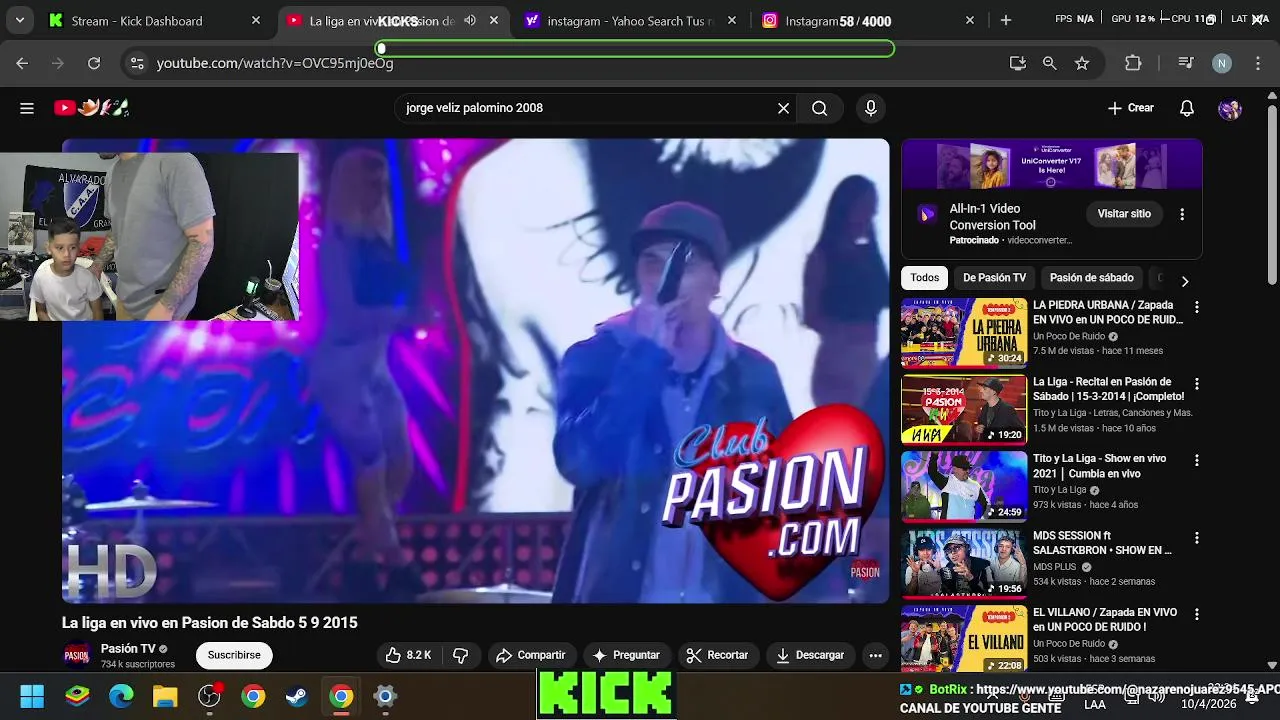Open the browser extensions puzzle icon
The image size is (1280, 720).
(x=1133, y=63)
